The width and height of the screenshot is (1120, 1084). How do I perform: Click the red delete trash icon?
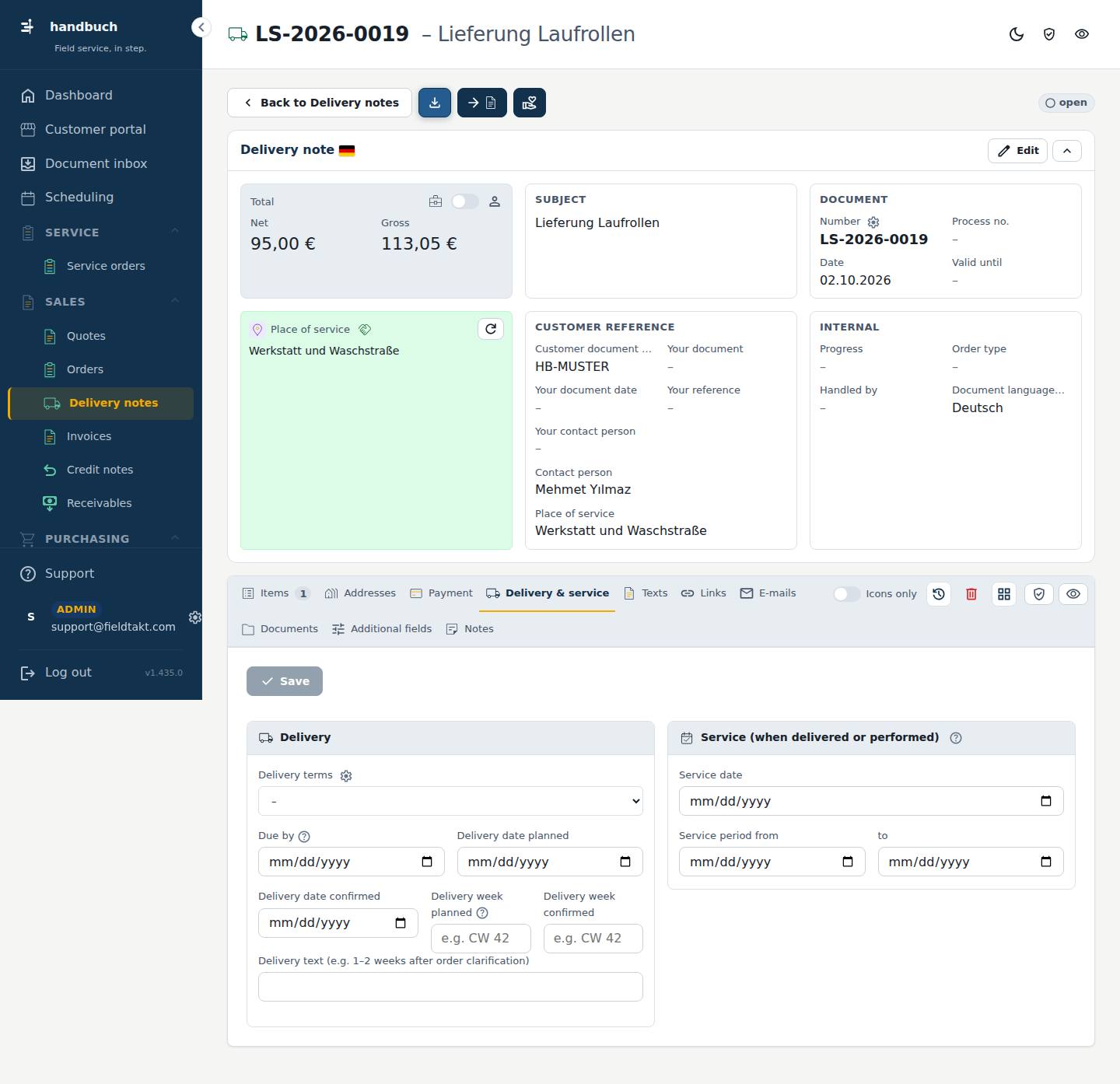point(971,594)
